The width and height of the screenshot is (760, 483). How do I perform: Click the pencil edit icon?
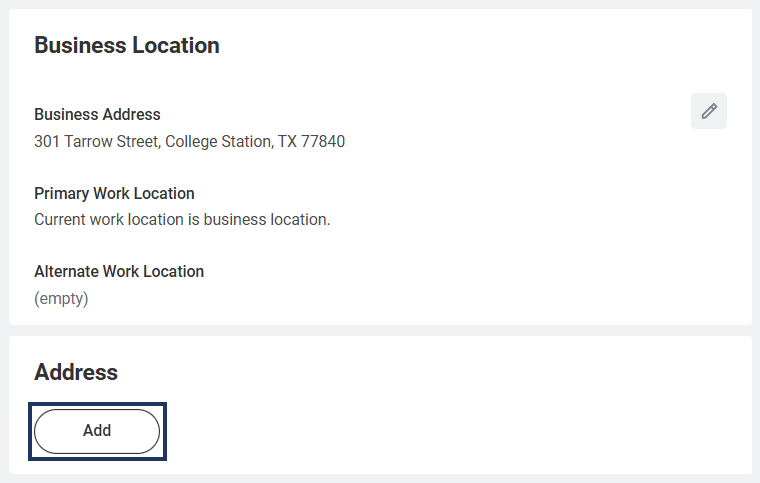click(x=709, y=111)
